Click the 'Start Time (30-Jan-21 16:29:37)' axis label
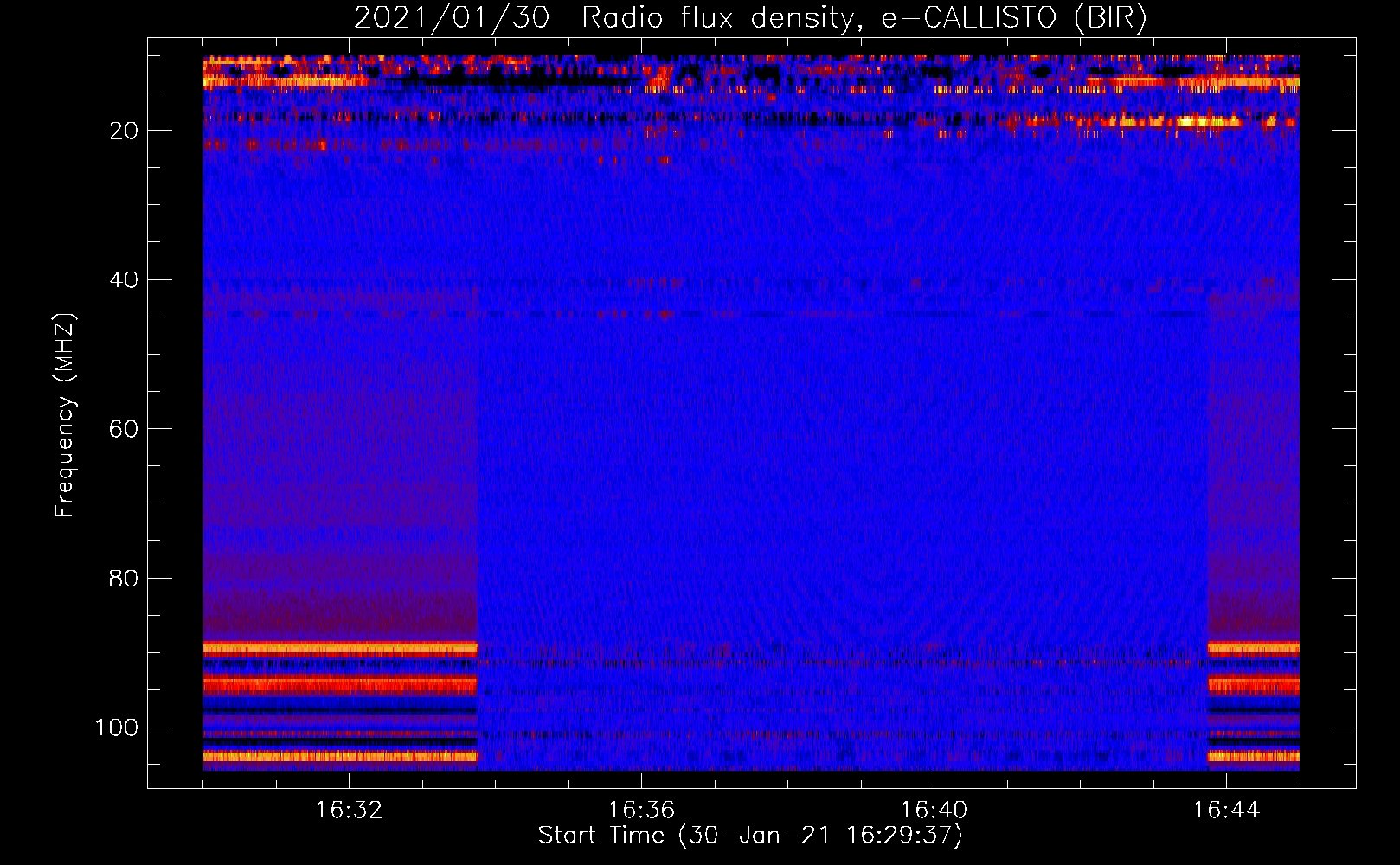The image size is (1400, 865). click(x=750, y=836)
